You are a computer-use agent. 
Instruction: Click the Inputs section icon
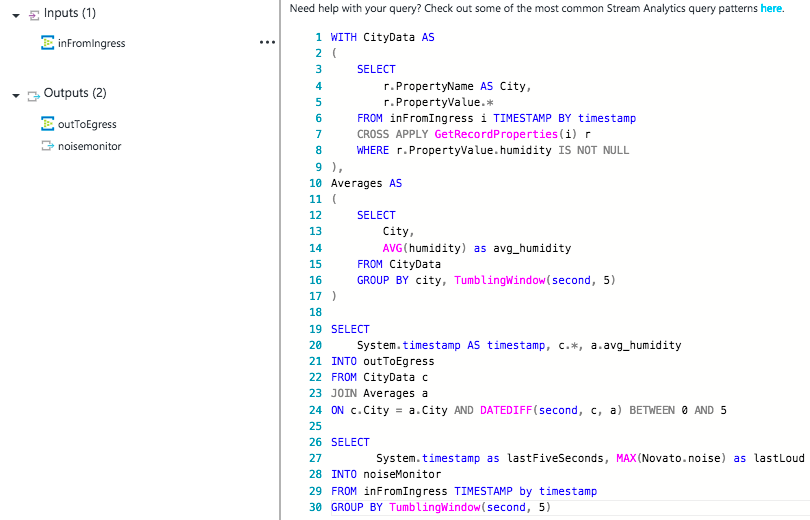point(34,15)
